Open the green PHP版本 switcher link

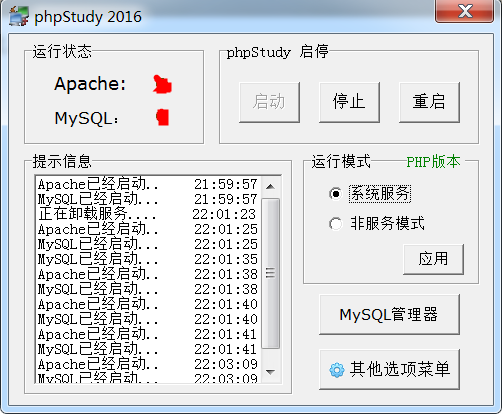pos(433,162)
